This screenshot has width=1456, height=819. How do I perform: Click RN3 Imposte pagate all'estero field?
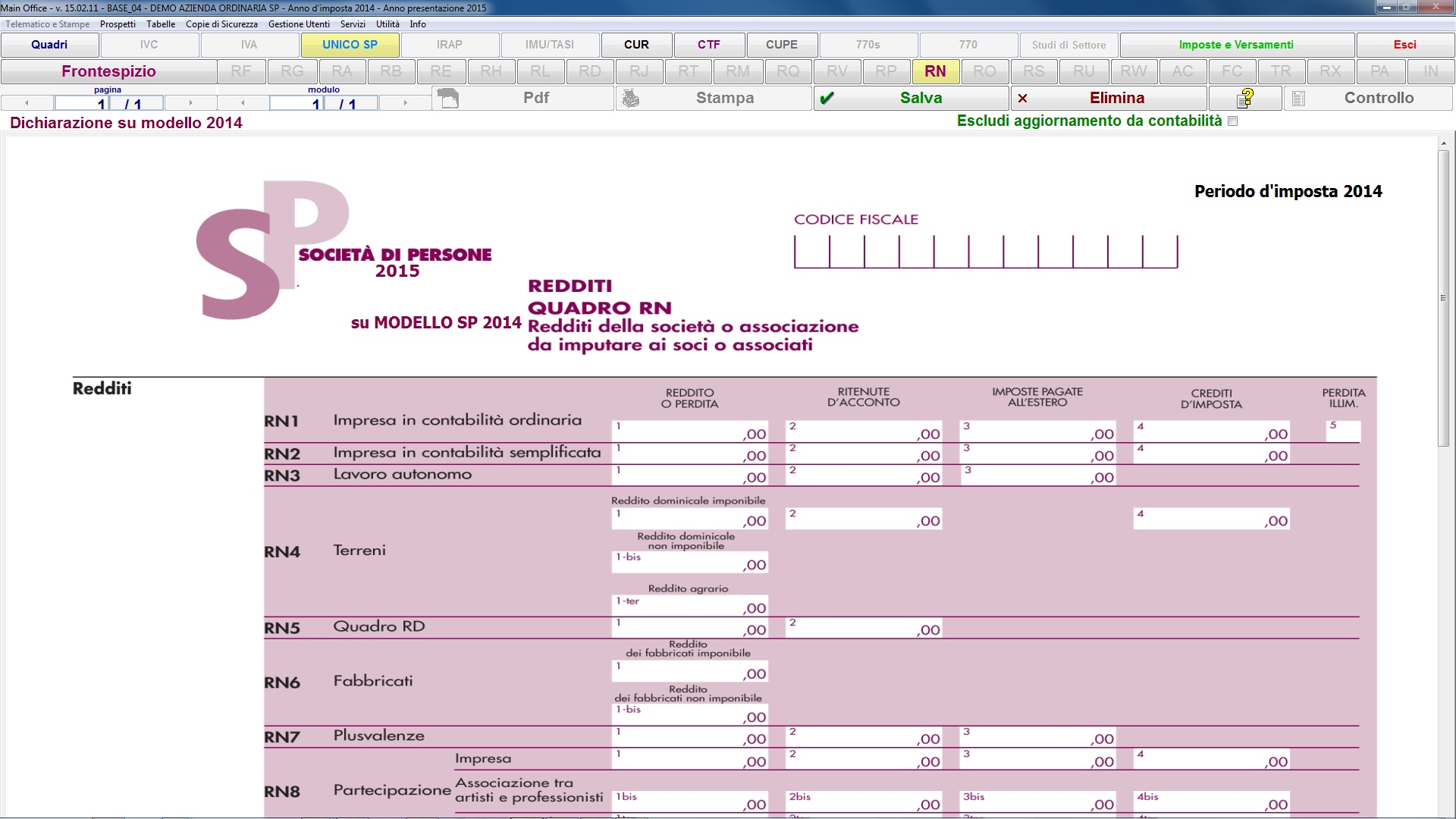[x=1037, y=476]
